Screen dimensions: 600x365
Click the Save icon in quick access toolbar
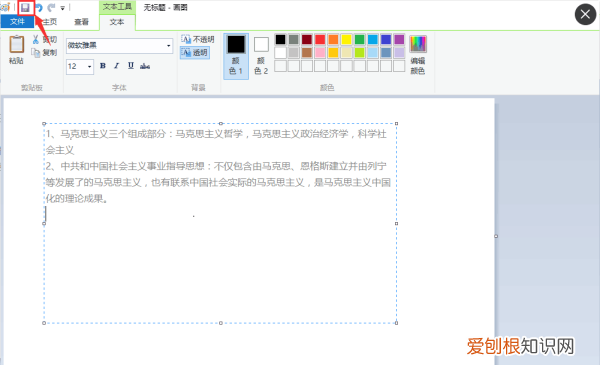coord(26,8)
